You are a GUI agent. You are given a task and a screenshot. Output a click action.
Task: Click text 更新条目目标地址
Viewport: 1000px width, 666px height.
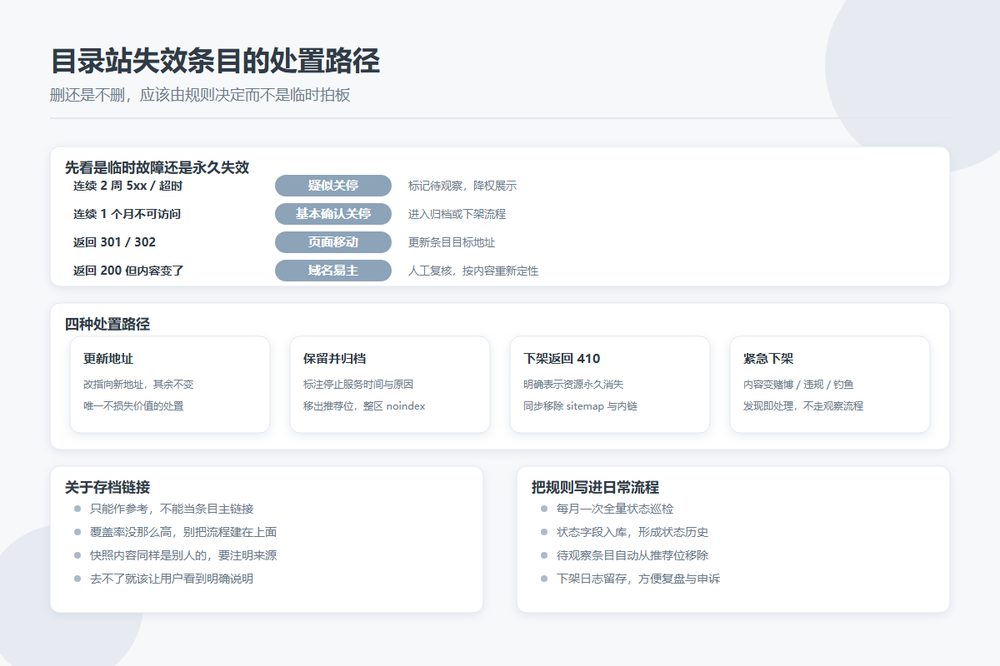pyautogui.click(x=452, y=242)
